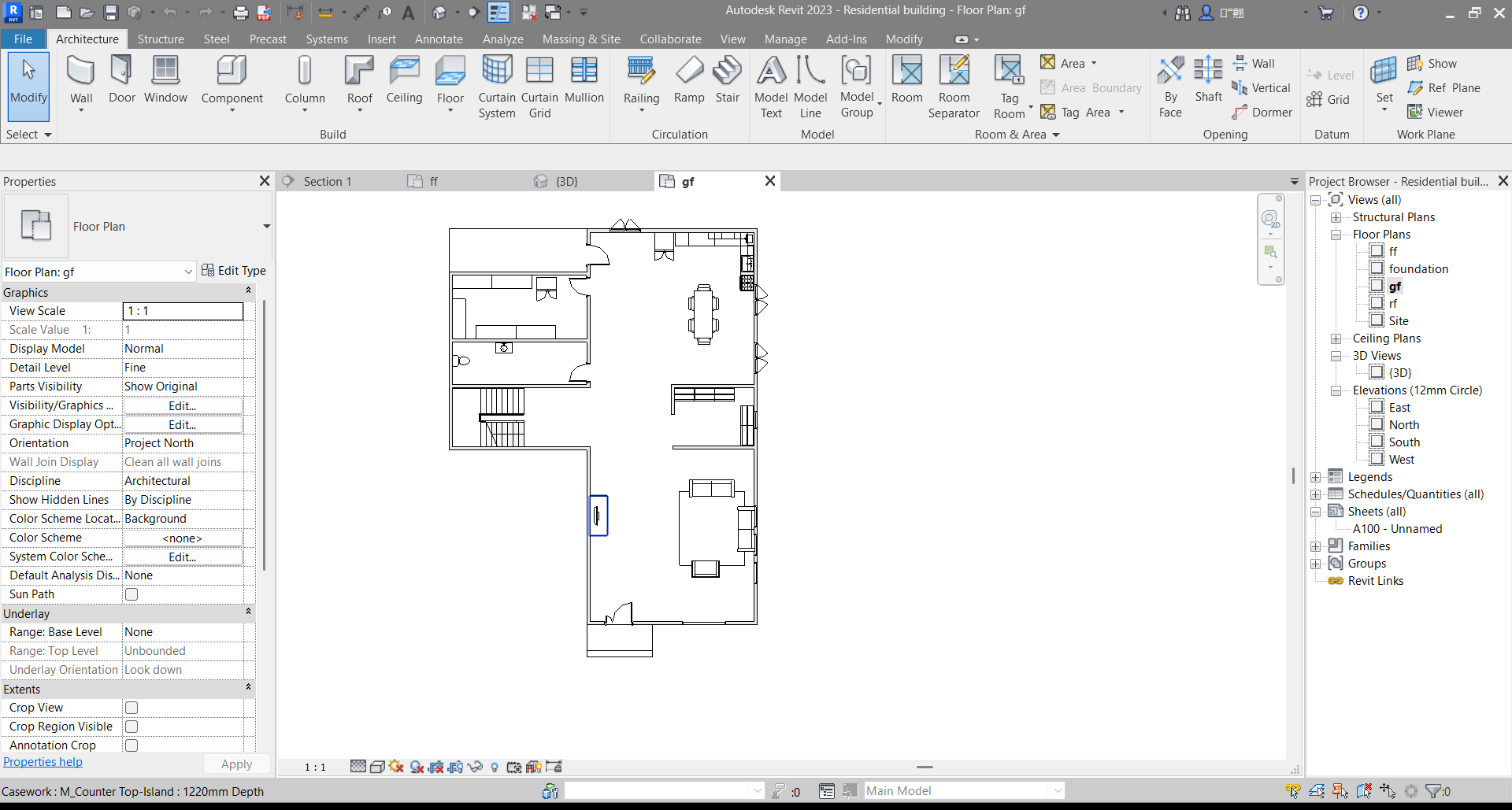Open the Floor Plan type selector dropdown
This screenshot has height=810, width=1512.
click(266, 227)
